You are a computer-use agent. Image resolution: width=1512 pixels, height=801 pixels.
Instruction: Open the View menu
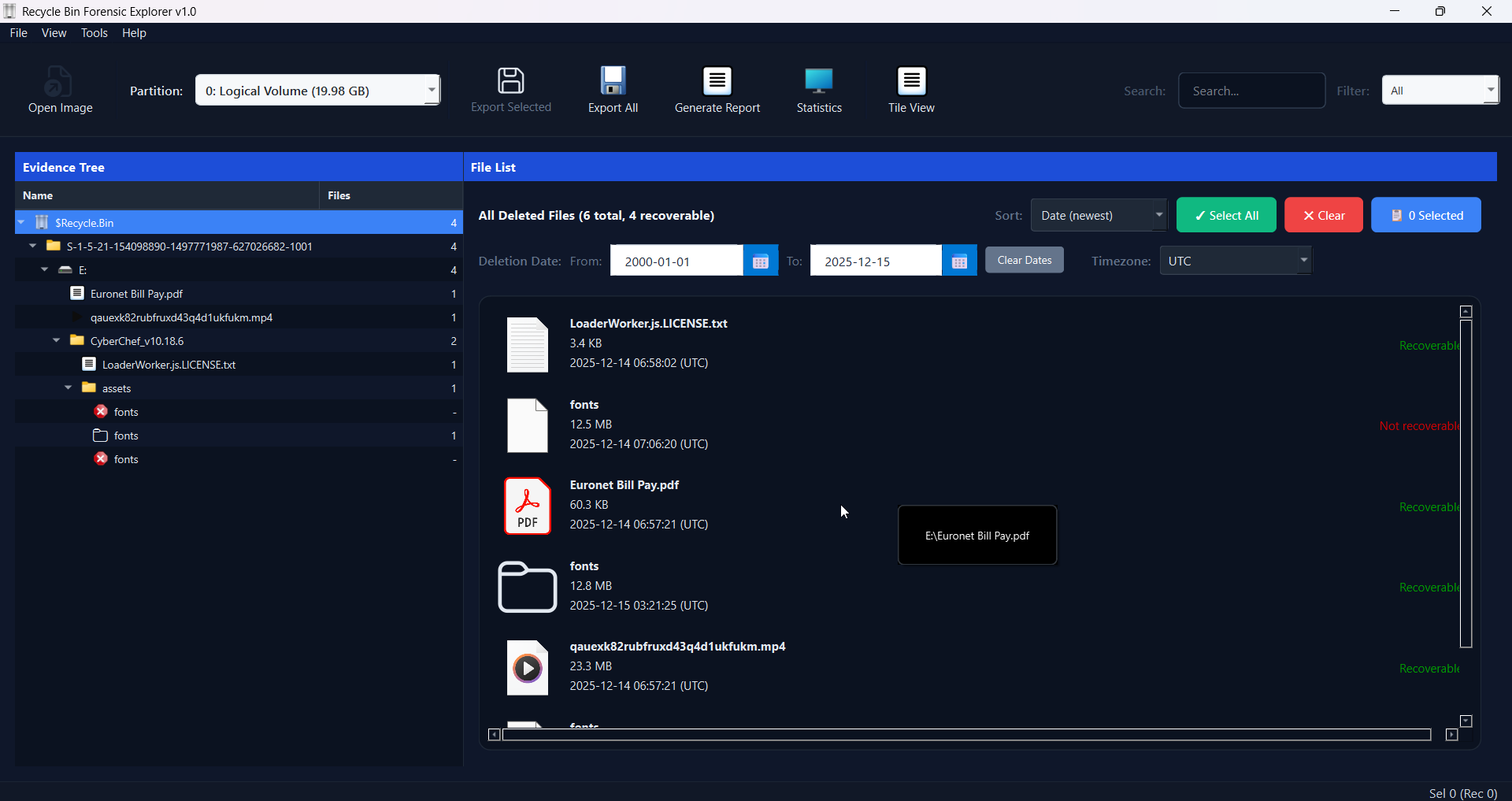coord(53,32)
